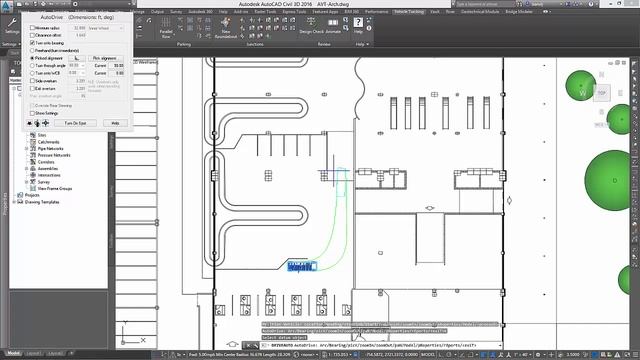Enable the Side overturn checkbox
The image size is (640, 360).
tap(32, 81)
